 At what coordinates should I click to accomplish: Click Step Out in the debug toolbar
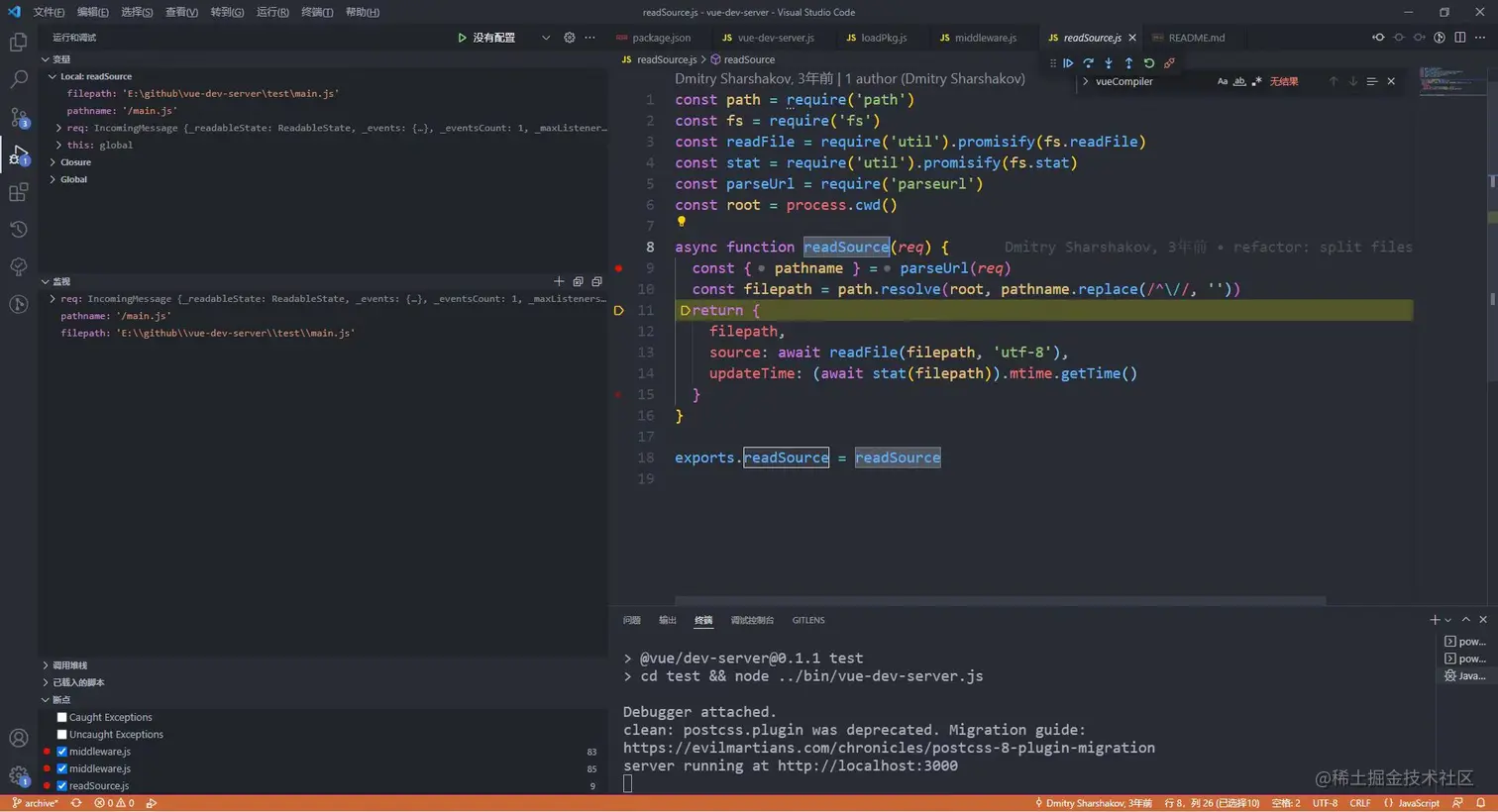(x=1128, y=62)
